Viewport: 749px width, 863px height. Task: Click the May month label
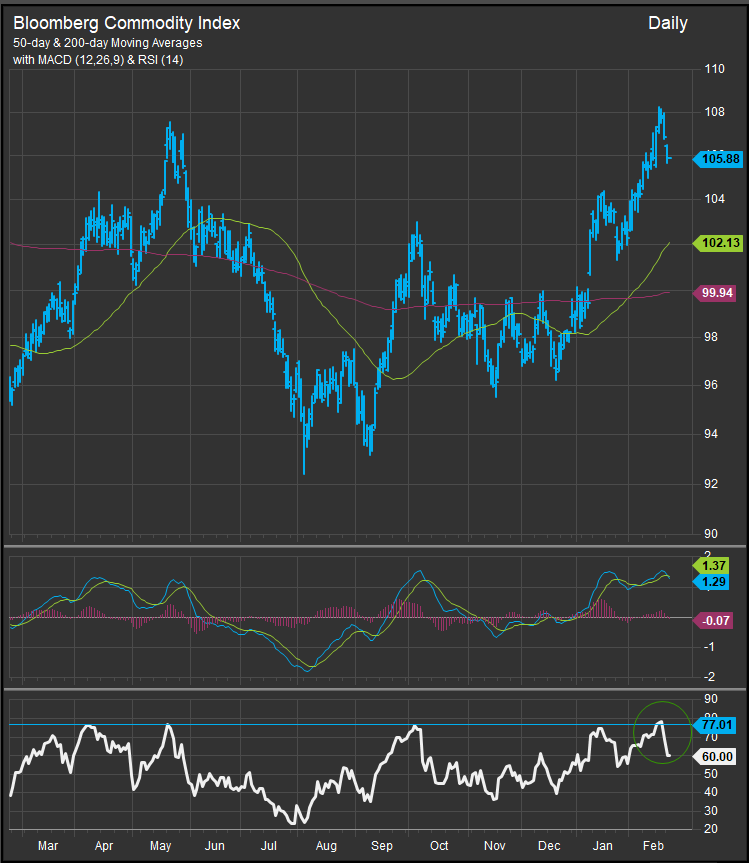[160, 846]
